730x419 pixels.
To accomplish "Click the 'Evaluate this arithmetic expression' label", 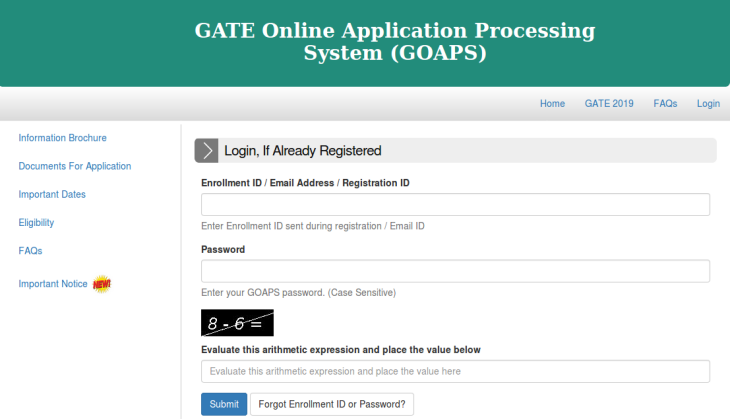I will (x=341, y=350).
